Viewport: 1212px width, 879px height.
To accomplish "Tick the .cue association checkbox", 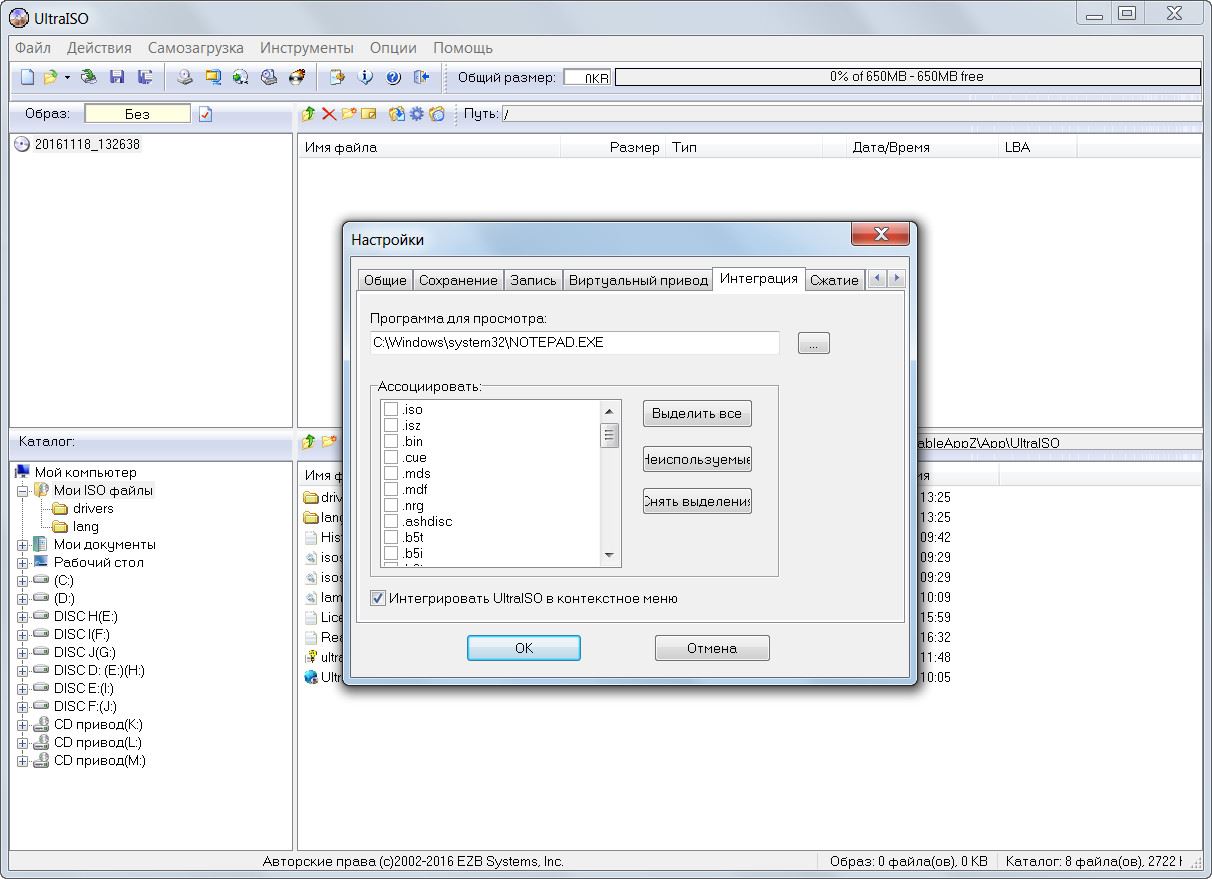I will [391, 457].
